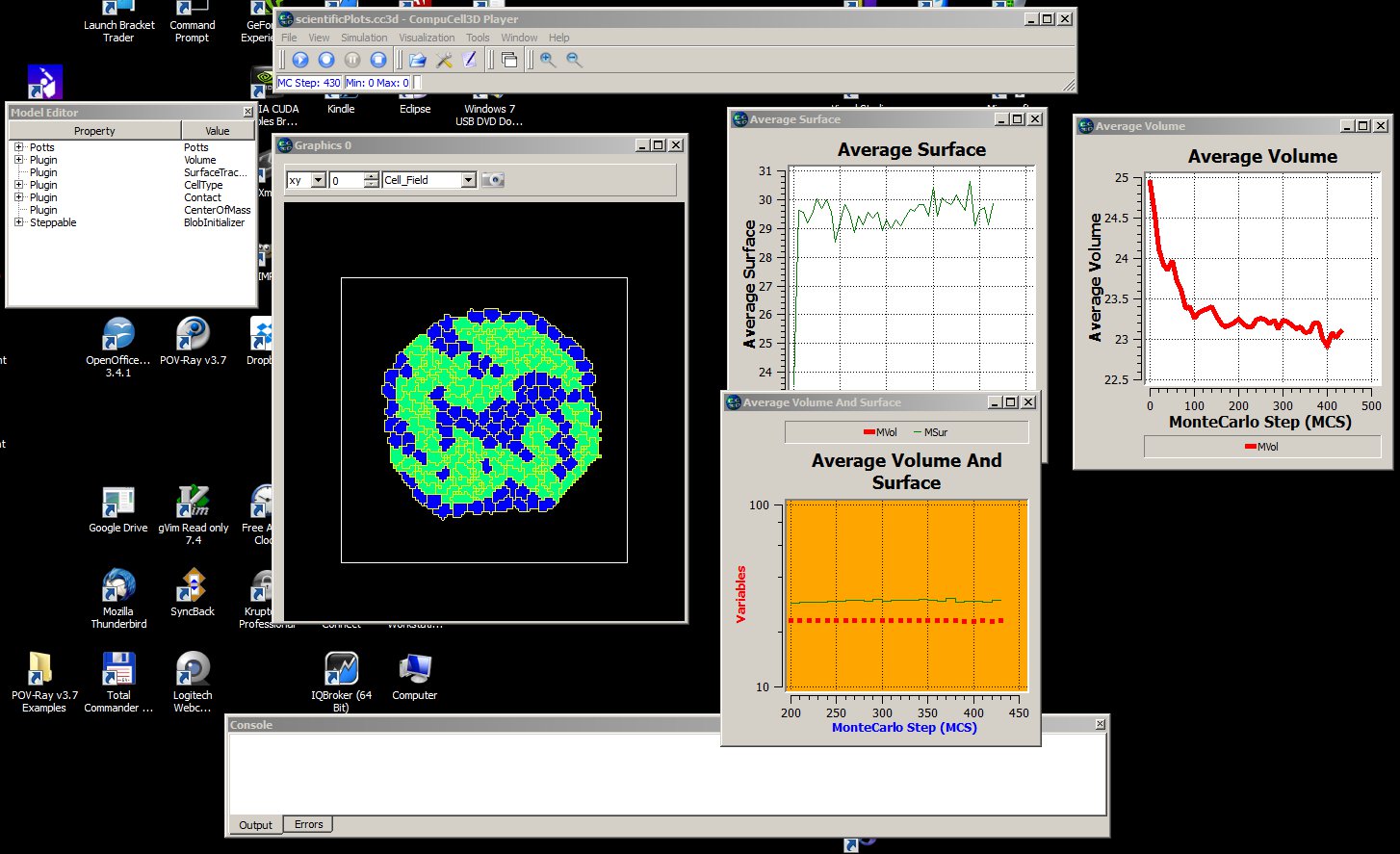1400x854 pixels.
Task: Expand the Potts tree node
Action: tap(18, 147)
